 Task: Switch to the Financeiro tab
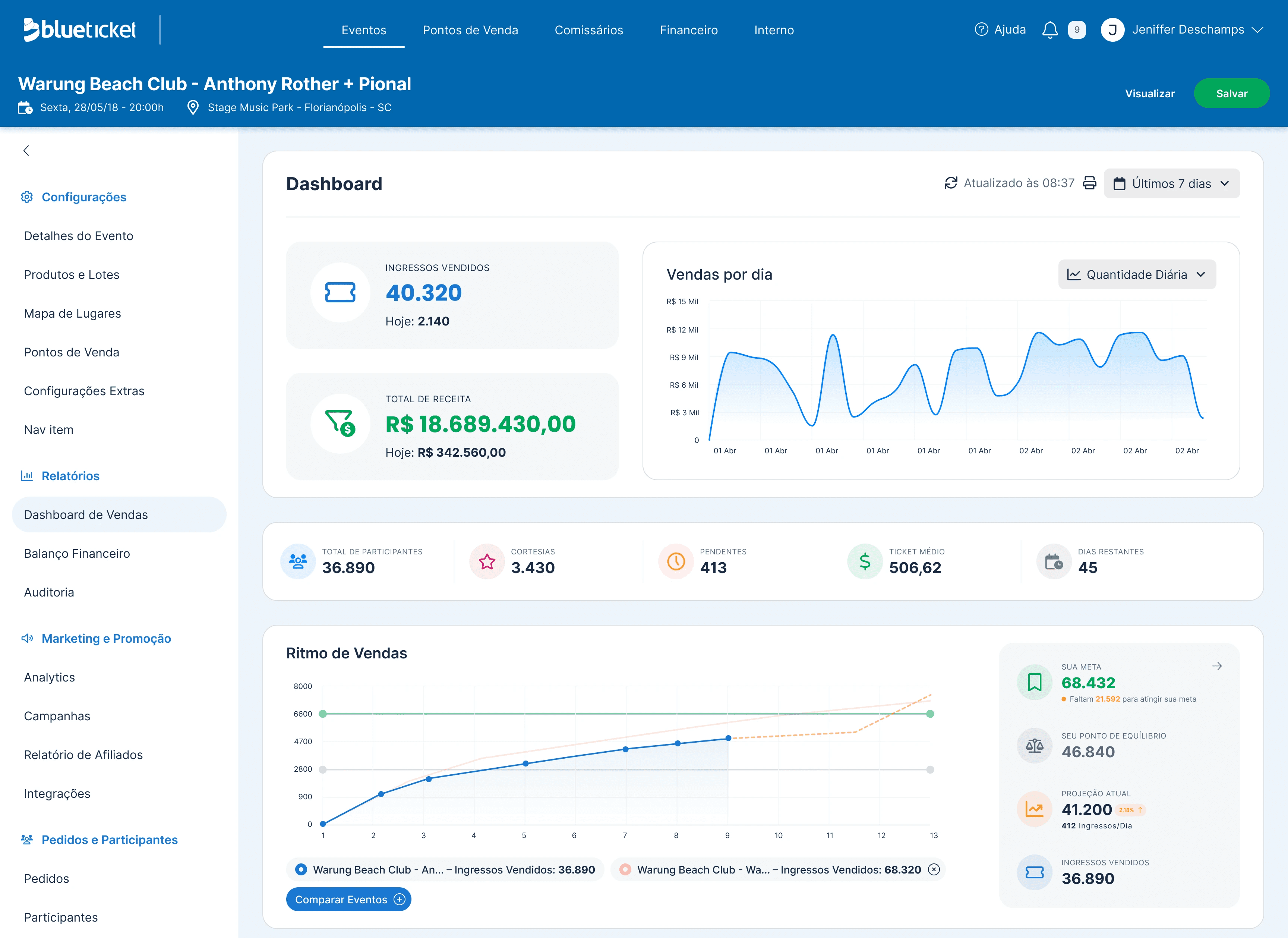click(688, 30)
